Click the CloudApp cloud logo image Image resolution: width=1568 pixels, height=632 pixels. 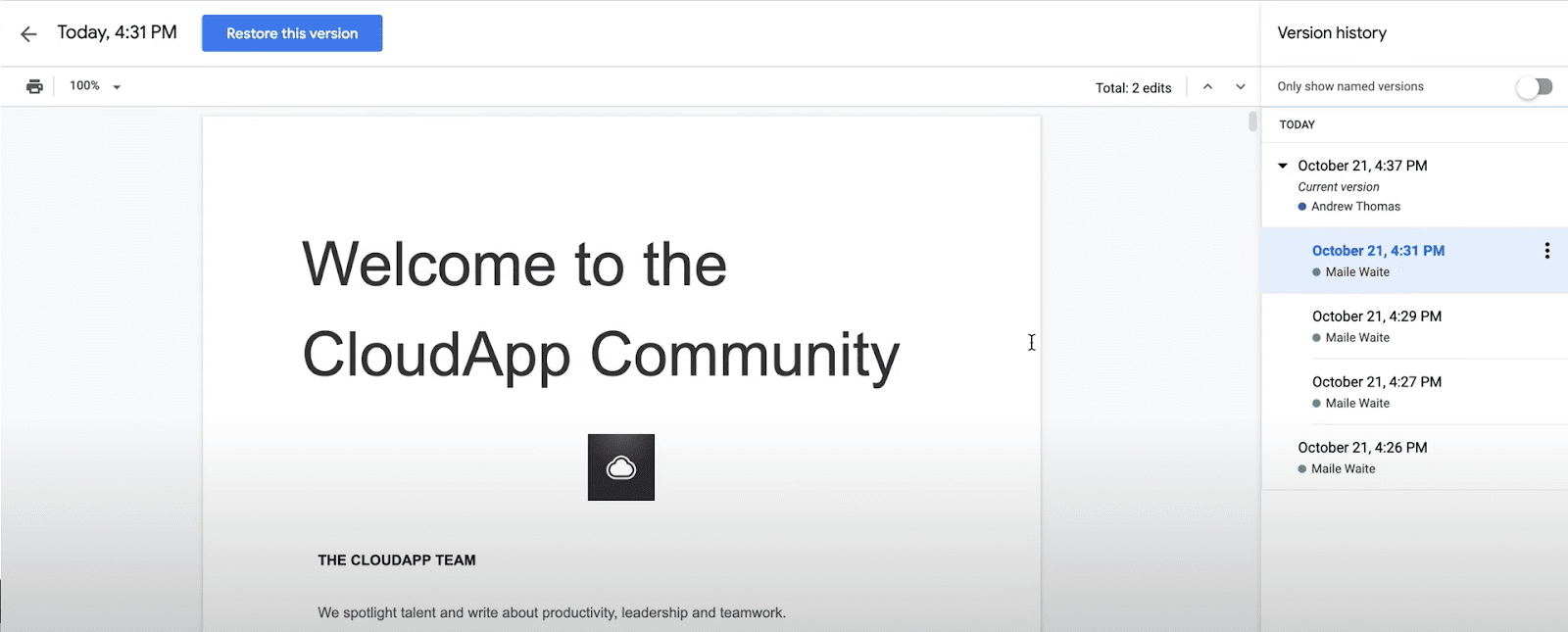point(621,467)
